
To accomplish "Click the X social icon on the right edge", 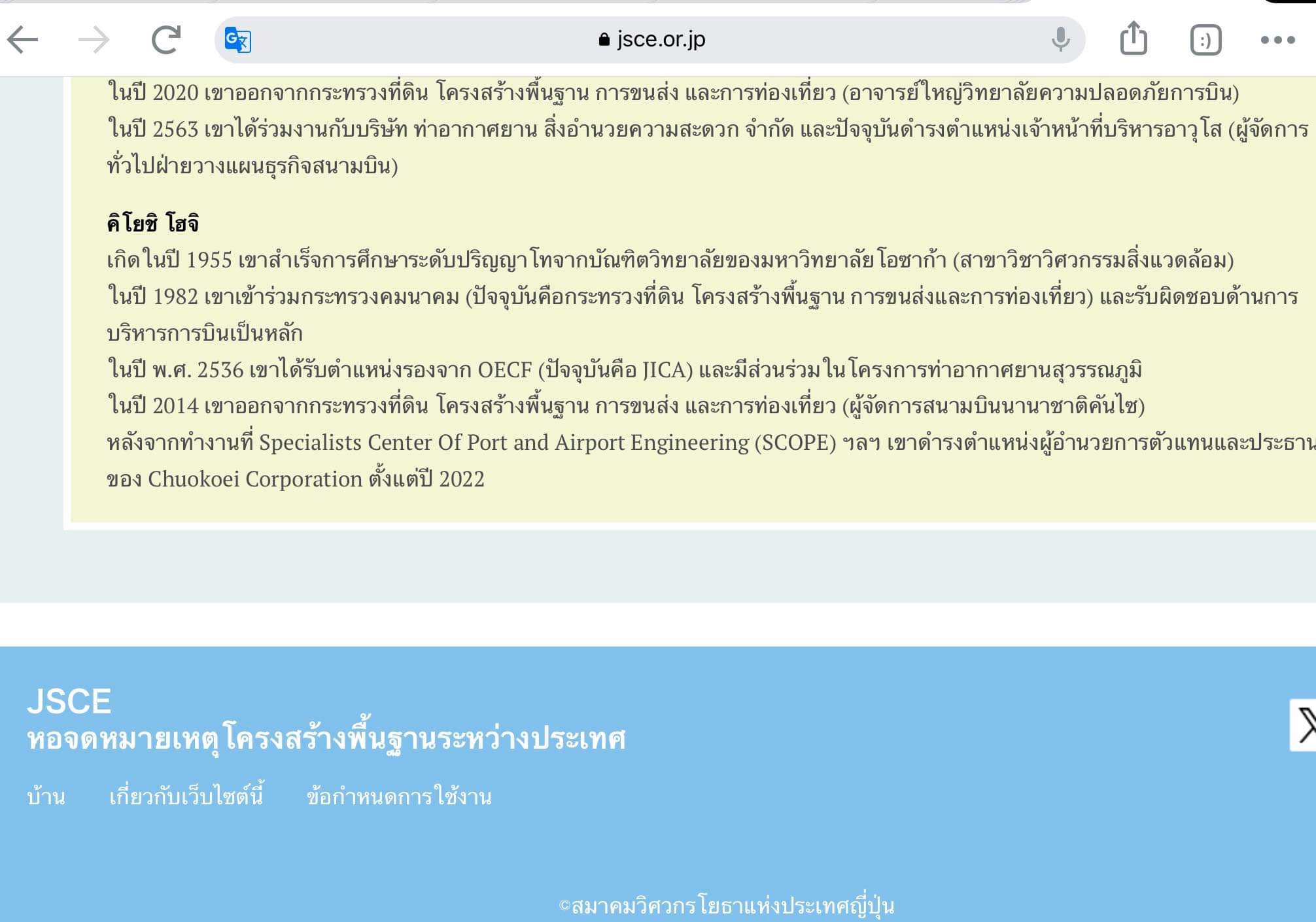I will click(1305, 725).
